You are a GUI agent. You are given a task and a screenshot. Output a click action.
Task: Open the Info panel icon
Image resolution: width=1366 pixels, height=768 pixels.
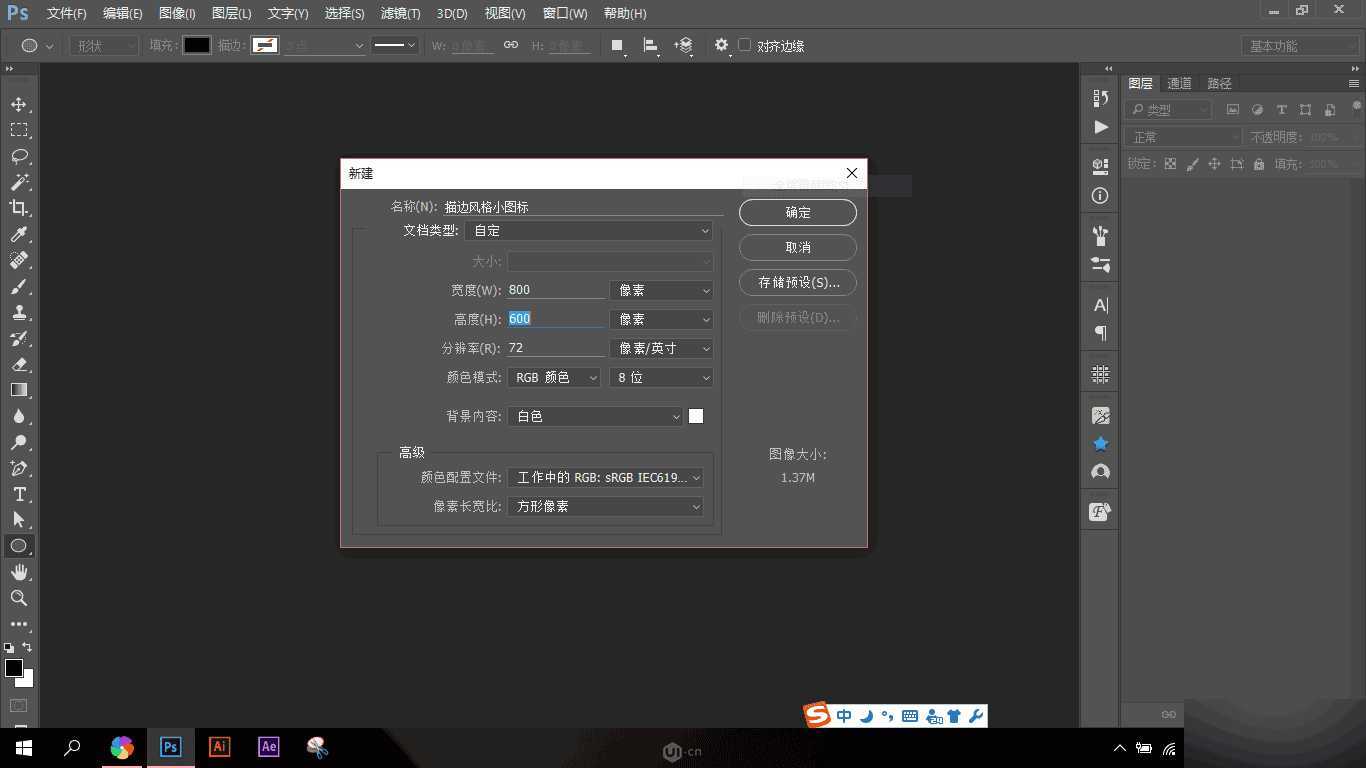tap(1100, 196)
